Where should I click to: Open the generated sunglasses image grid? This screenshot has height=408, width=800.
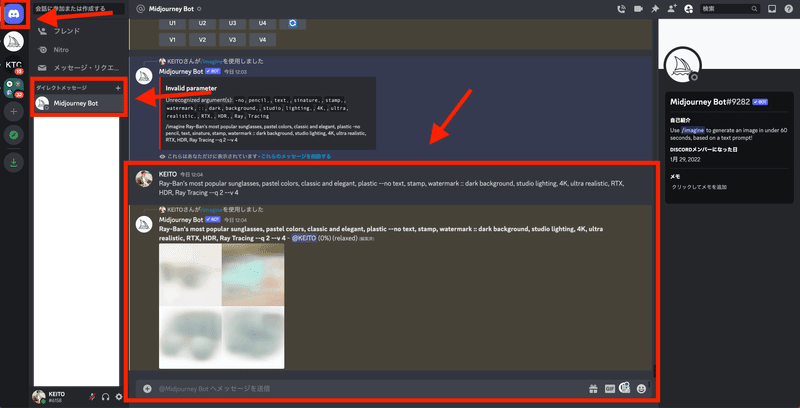pos(221,306)
